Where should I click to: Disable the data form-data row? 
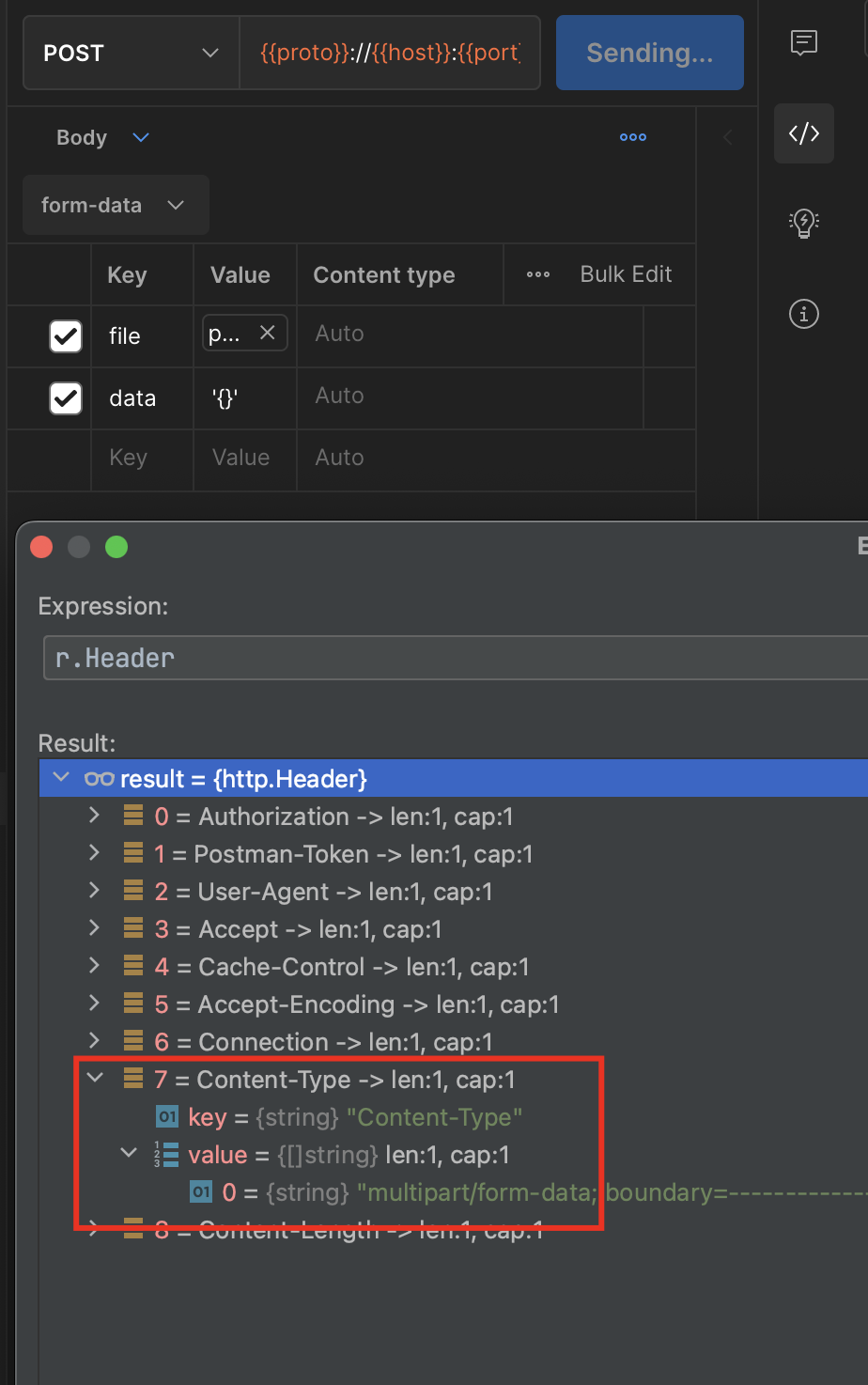(65, 397)
